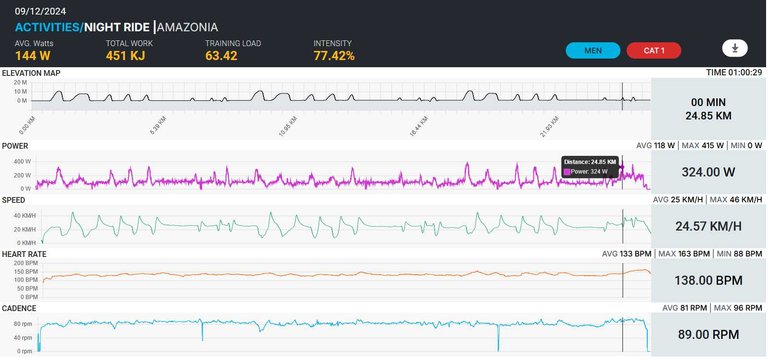Click the power MIN 0 W stat
Screen dimensions: 768x362
(746, 145)
